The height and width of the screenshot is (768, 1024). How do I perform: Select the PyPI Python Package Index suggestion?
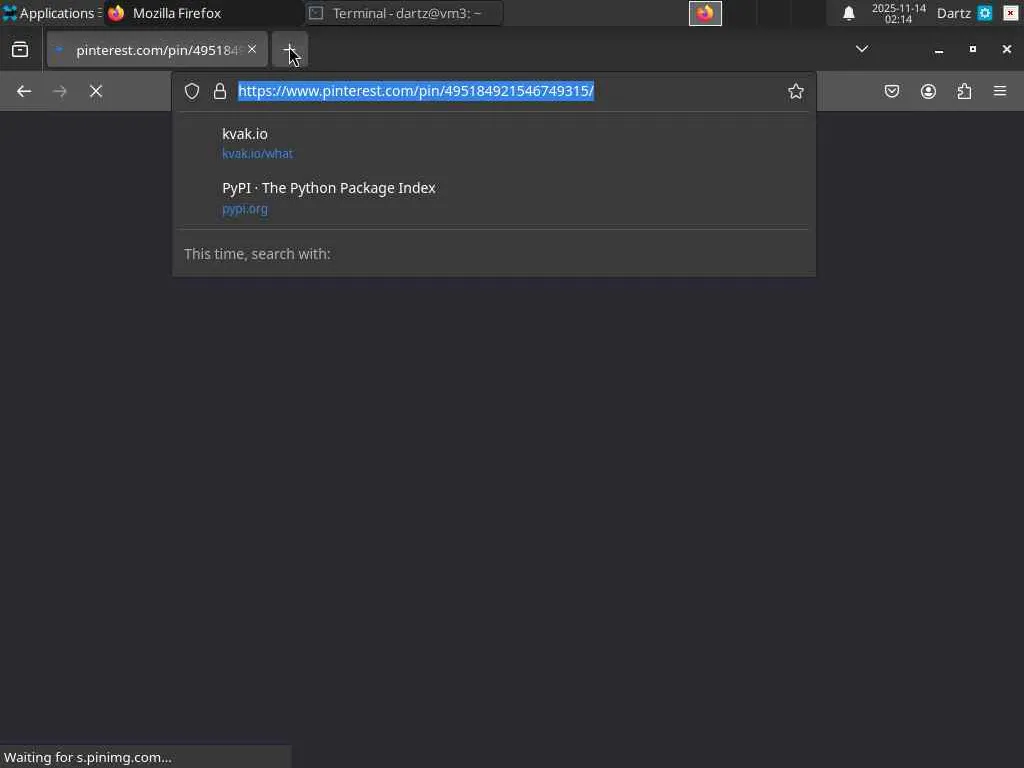click(493, 198)
